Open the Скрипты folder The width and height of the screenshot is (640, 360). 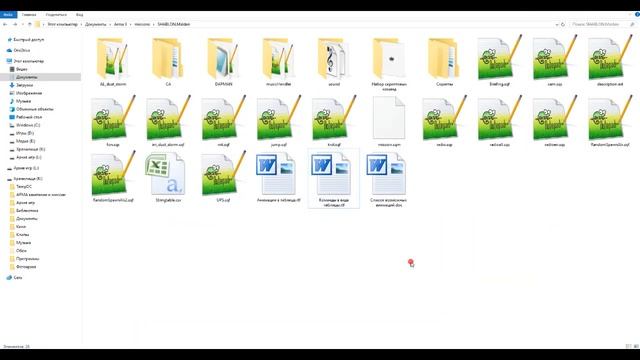[x=444, y=62]
